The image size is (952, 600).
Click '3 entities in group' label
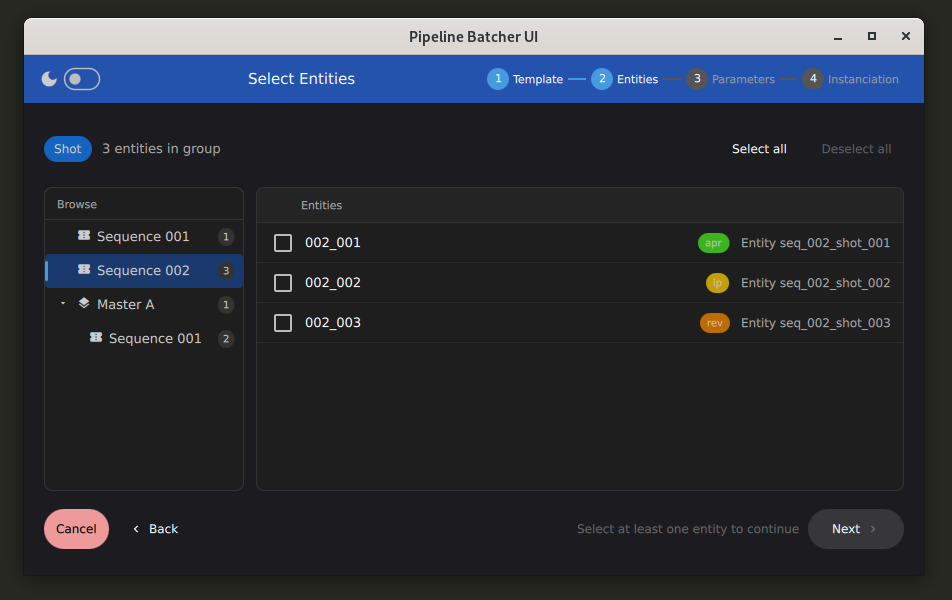pos(161,149)
